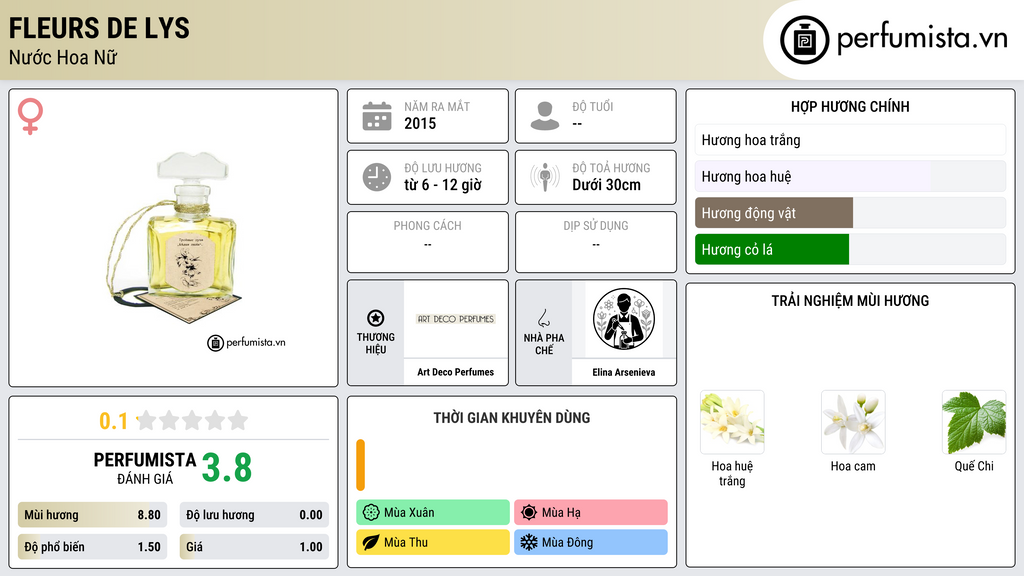Click the Mùi hương 8.80 score bar
This screenshot has width=1024, height=576.
click(92, 515)
